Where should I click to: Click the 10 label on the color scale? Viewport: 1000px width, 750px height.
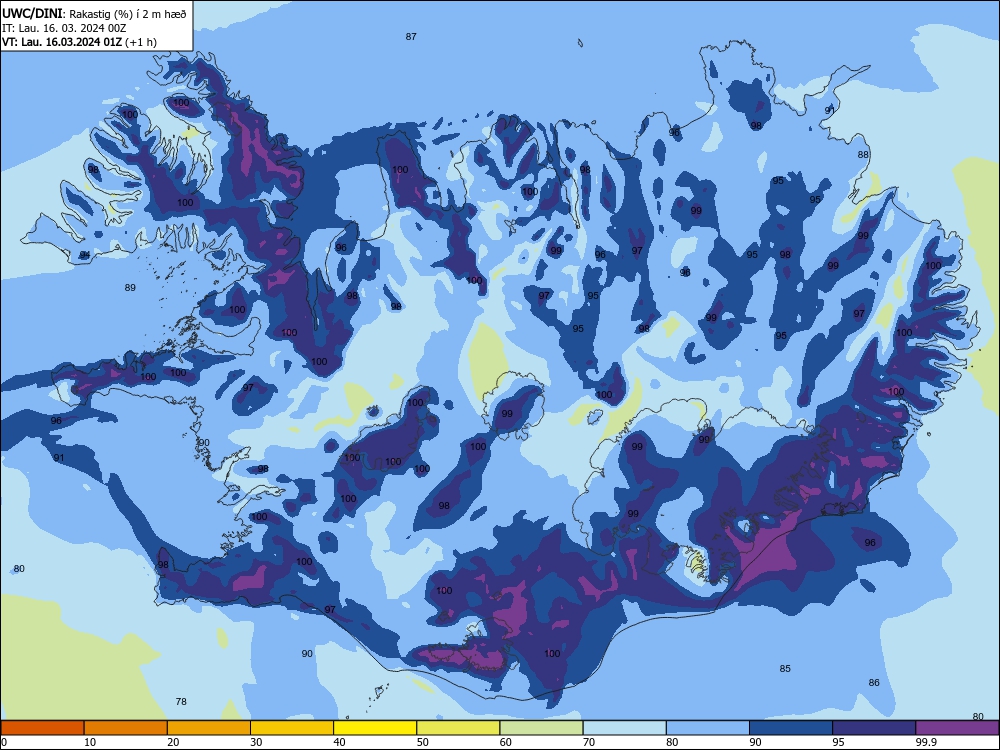(x=90, y=742)
